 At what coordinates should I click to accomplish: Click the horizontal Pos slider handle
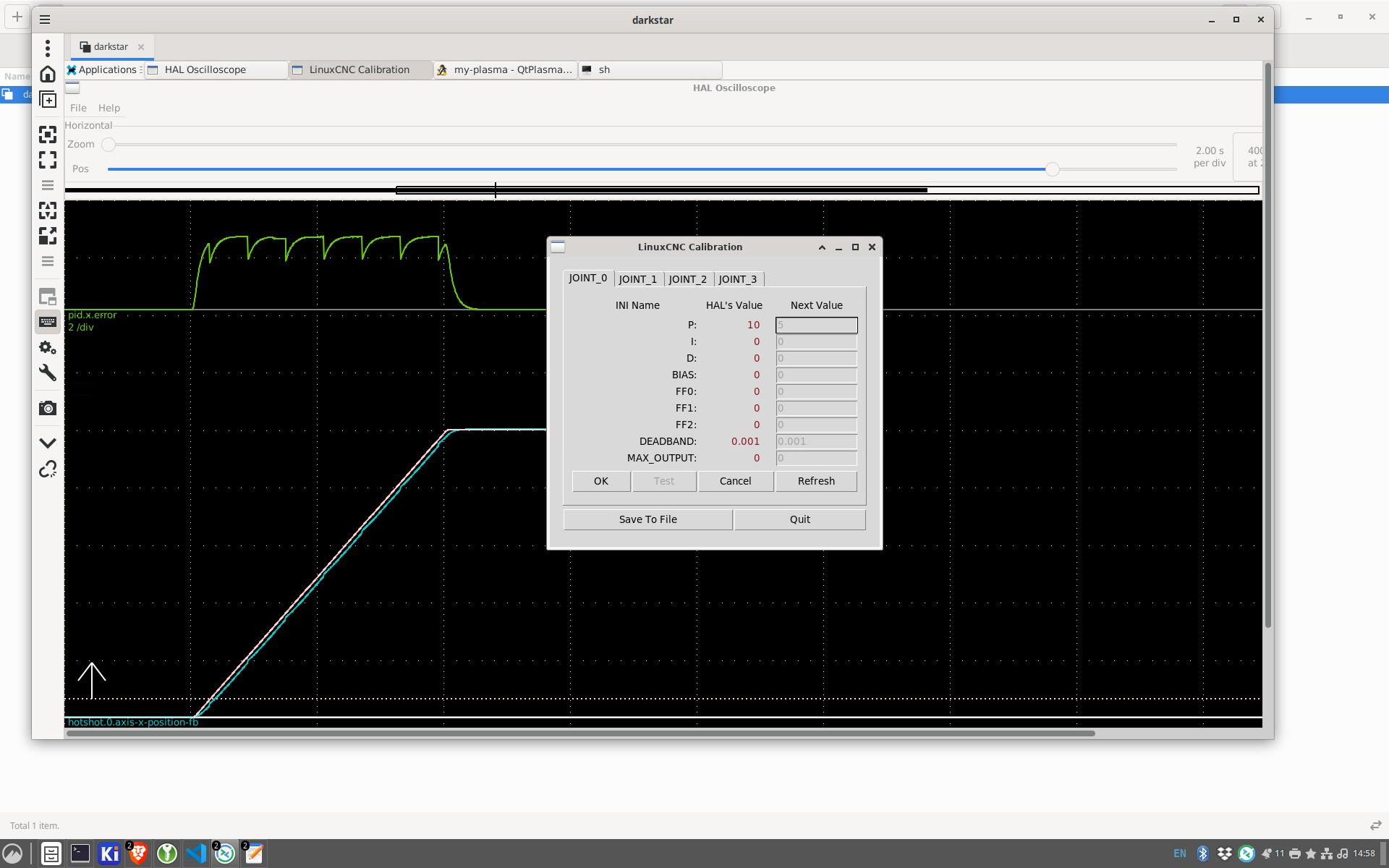click(1053, 169)
